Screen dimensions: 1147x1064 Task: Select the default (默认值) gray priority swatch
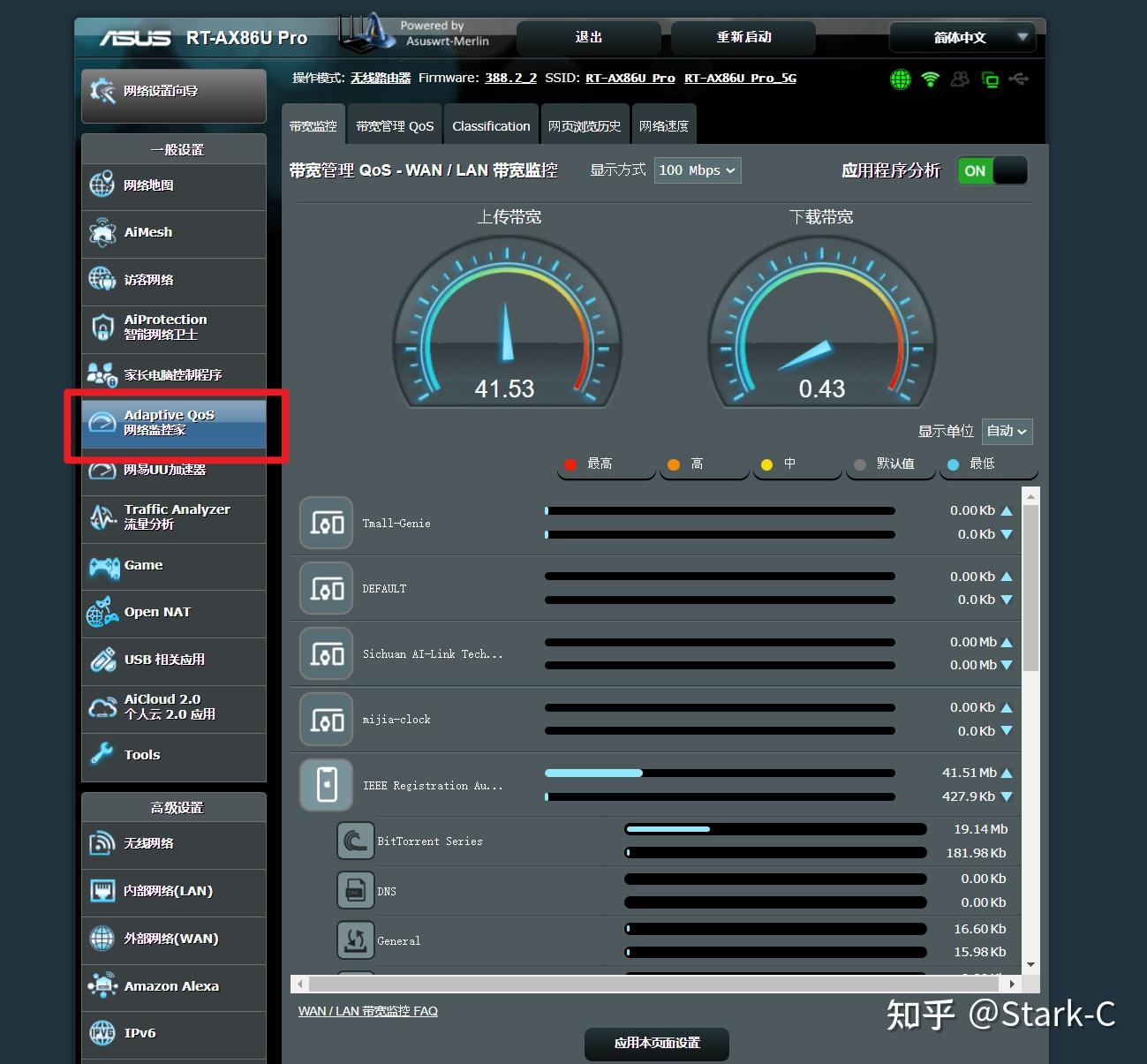tap(860, 464)
